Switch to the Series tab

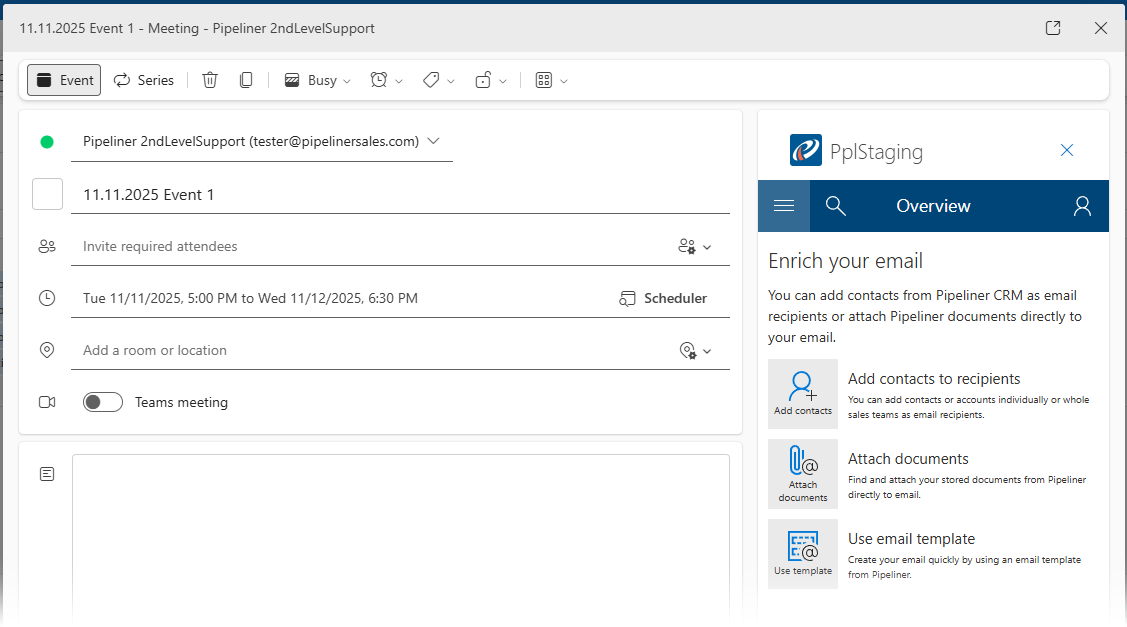(143, 80)
